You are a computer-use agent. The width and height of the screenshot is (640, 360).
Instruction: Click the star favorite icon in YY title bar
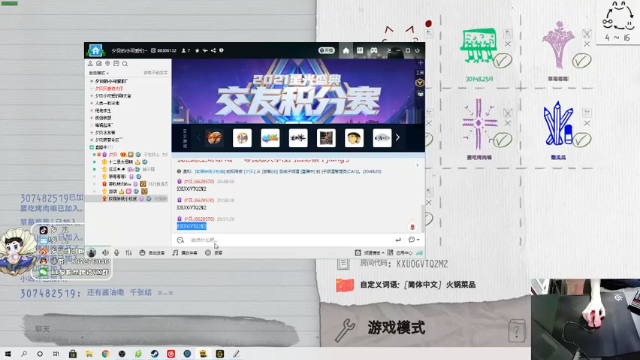click(197, 51)
